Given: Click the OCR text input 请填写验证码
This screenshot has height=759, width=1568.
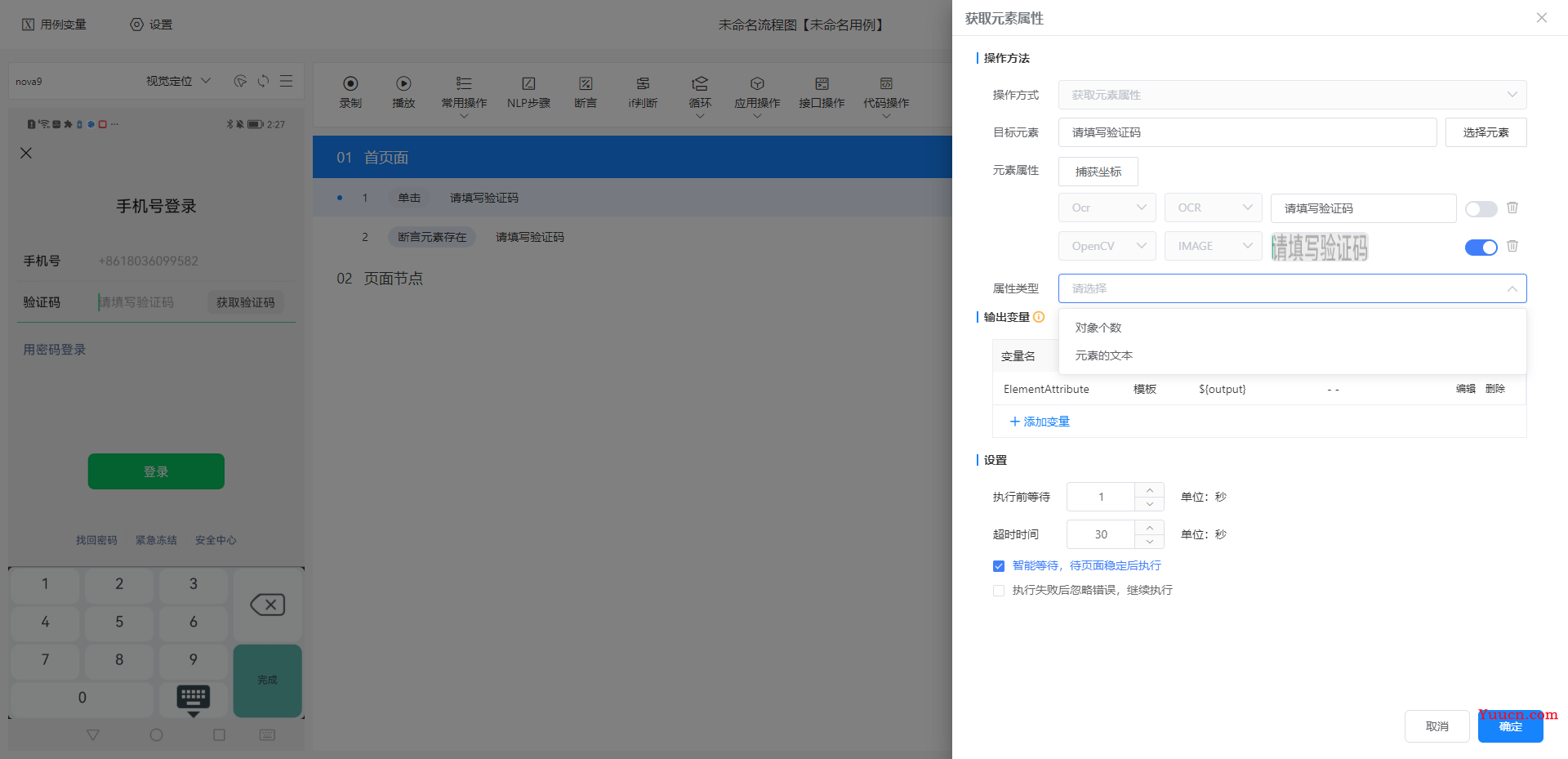Looking at the screenshot, I should point(1363,208).
